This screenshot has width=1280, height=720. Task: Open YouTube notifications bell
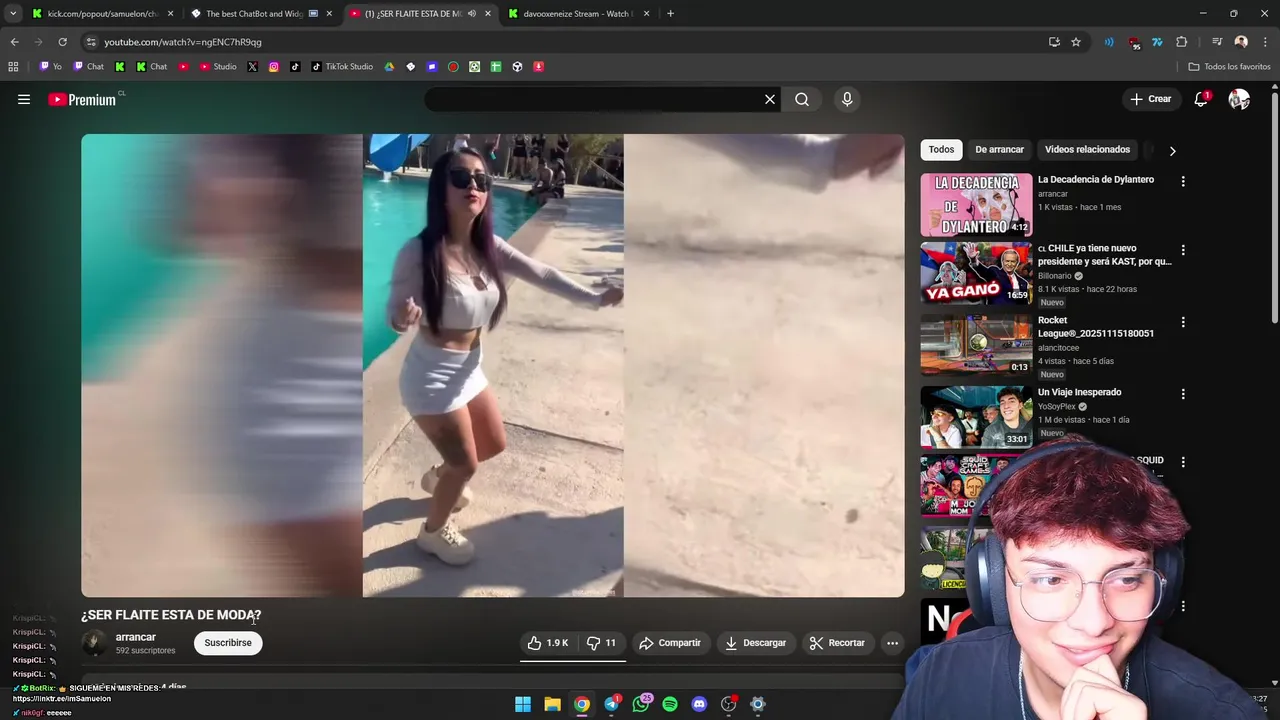click(x=1201, y=99)
